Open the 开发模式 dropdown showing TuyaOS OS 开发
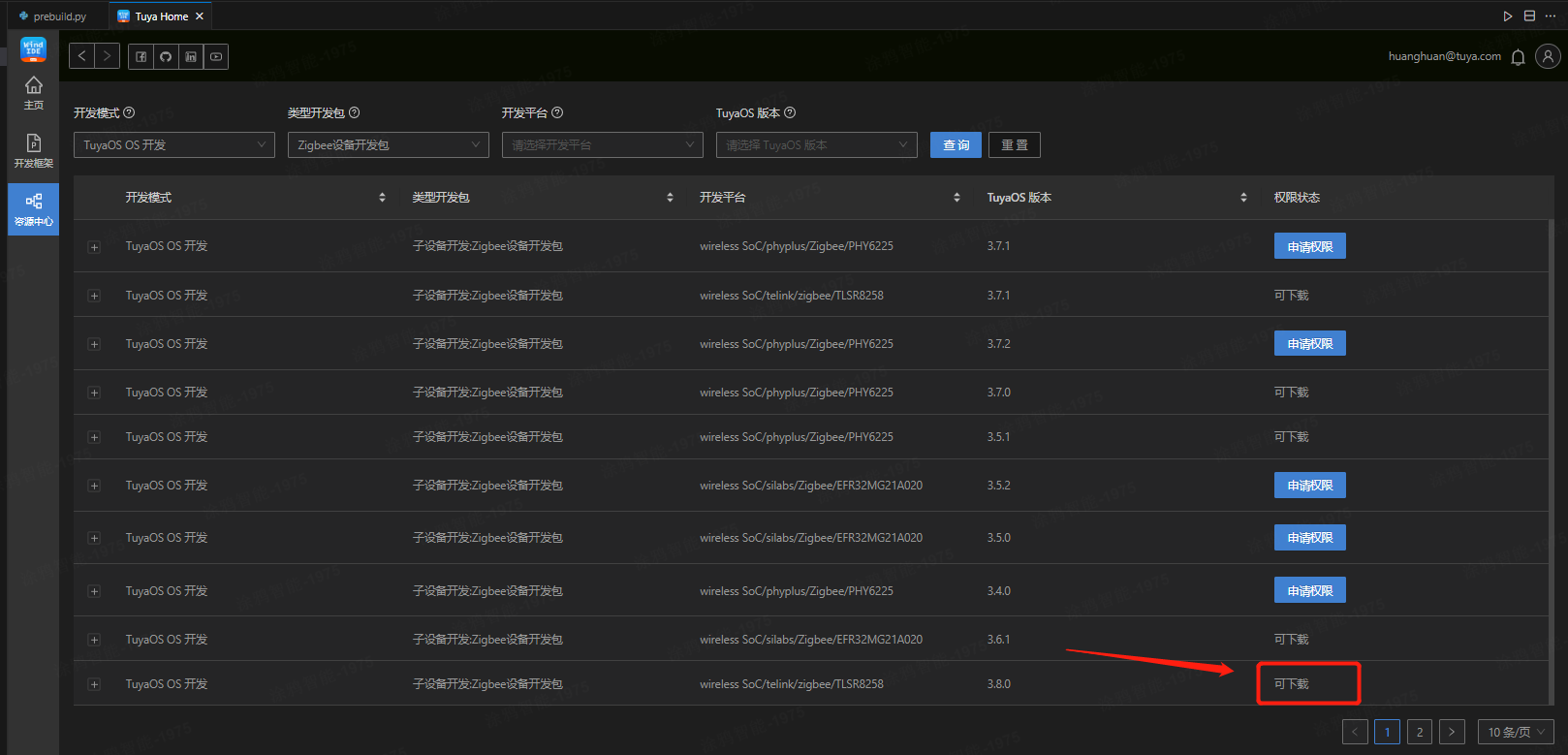 pos(174,144)
